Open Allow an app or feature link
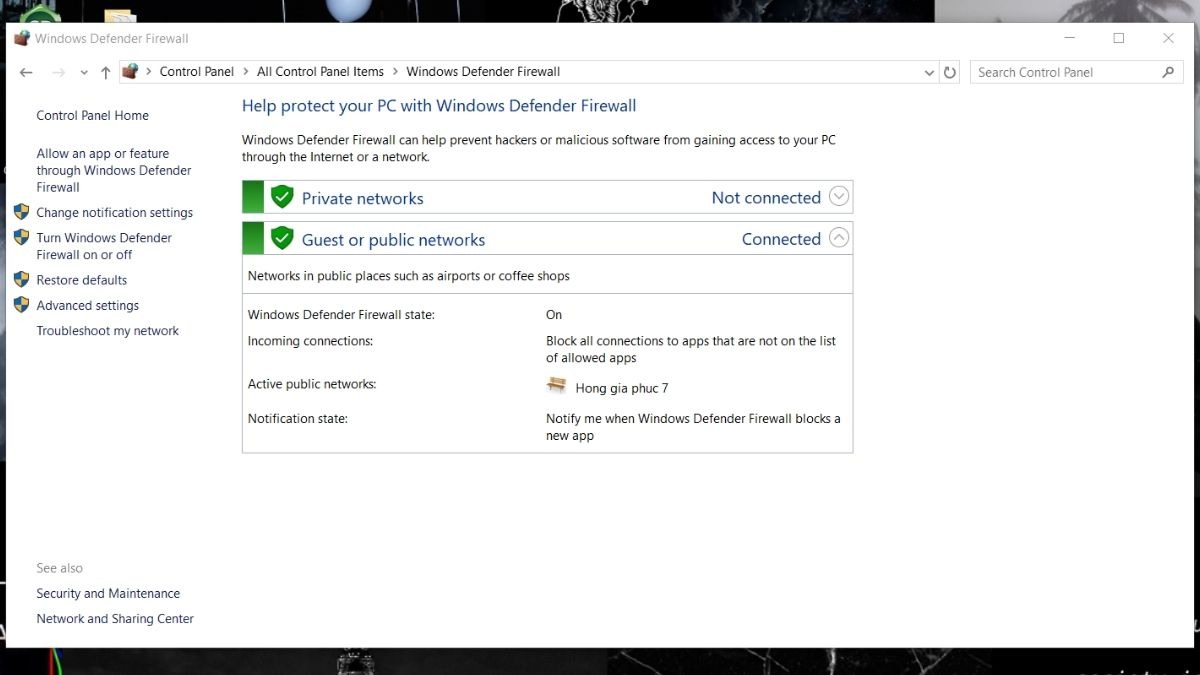The height and width of the screenshot is (675, 1200). tap(114, 170)
